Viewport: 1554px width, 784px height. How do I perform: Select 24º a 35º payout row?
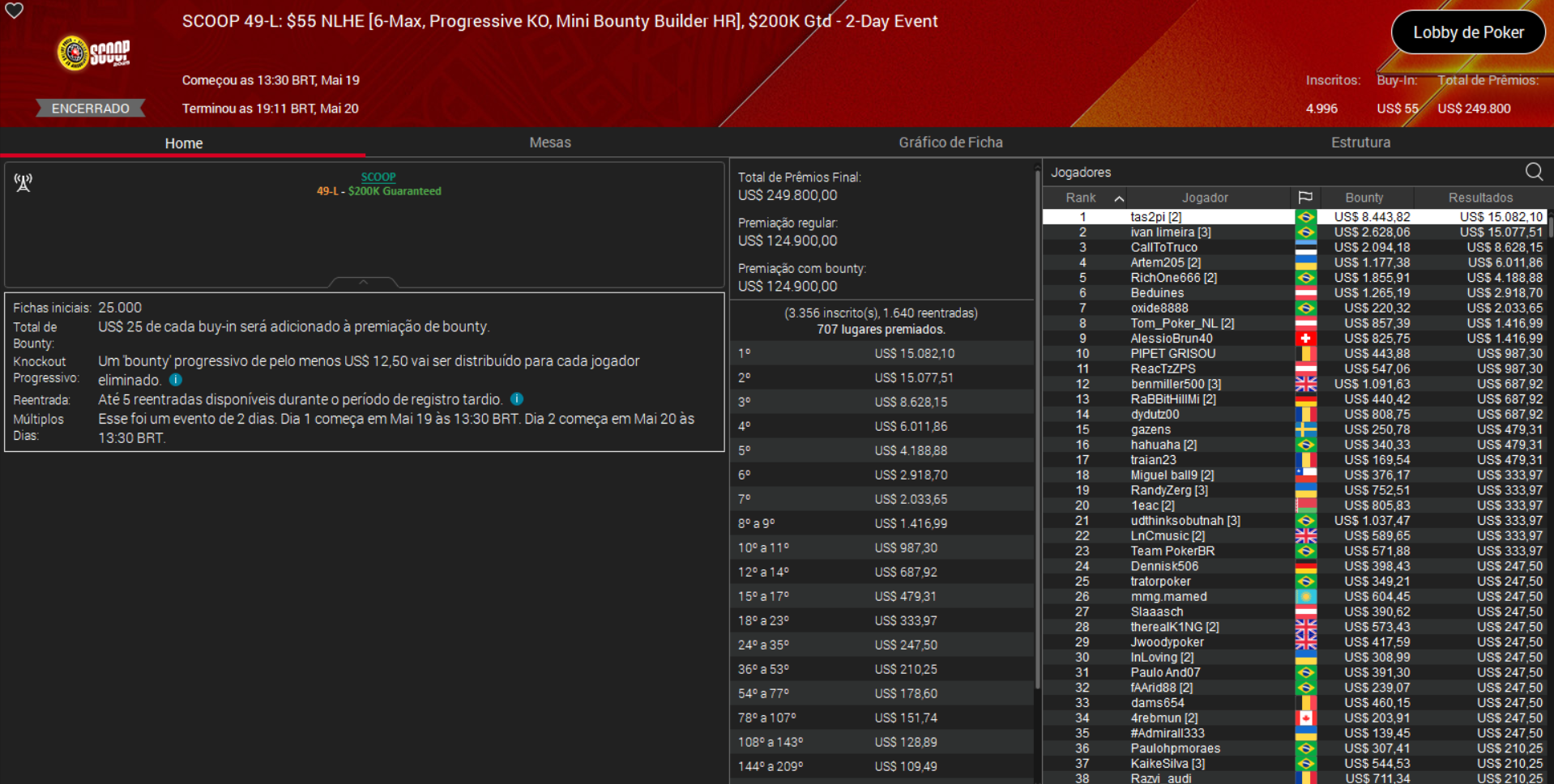click(x=882, y=646)
